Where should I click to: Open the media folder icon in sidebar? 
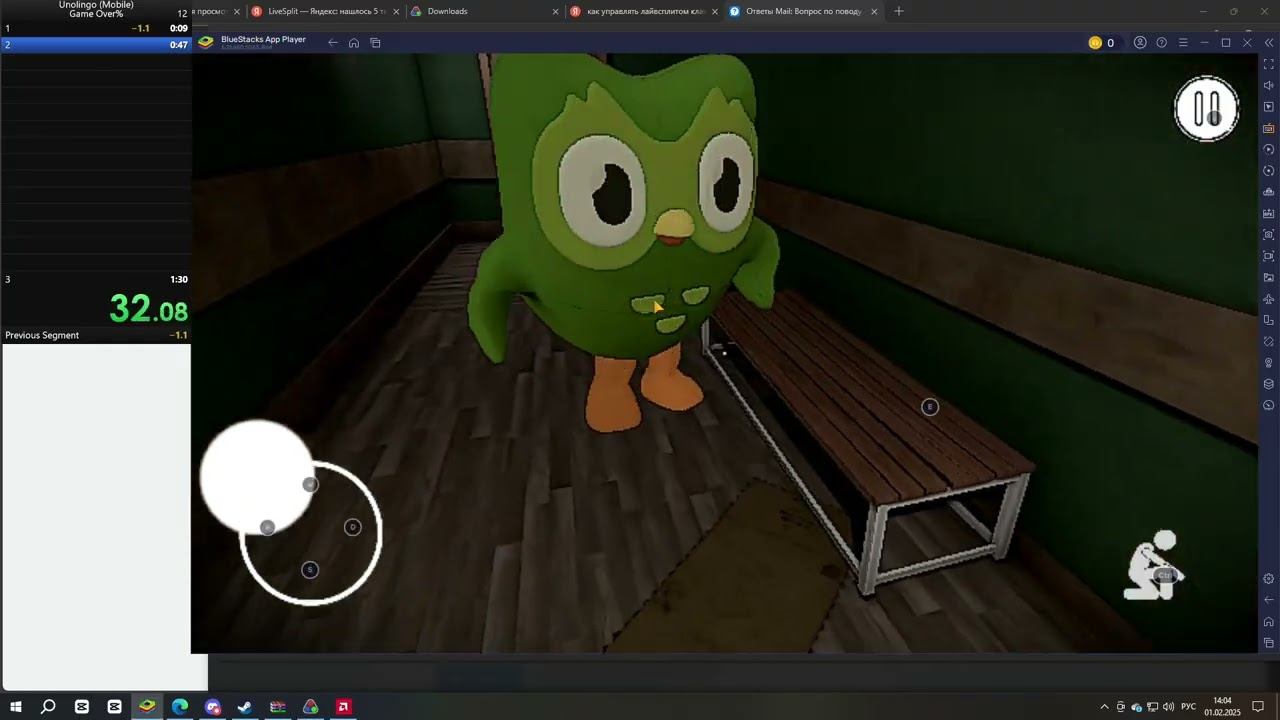(1269, 277)
